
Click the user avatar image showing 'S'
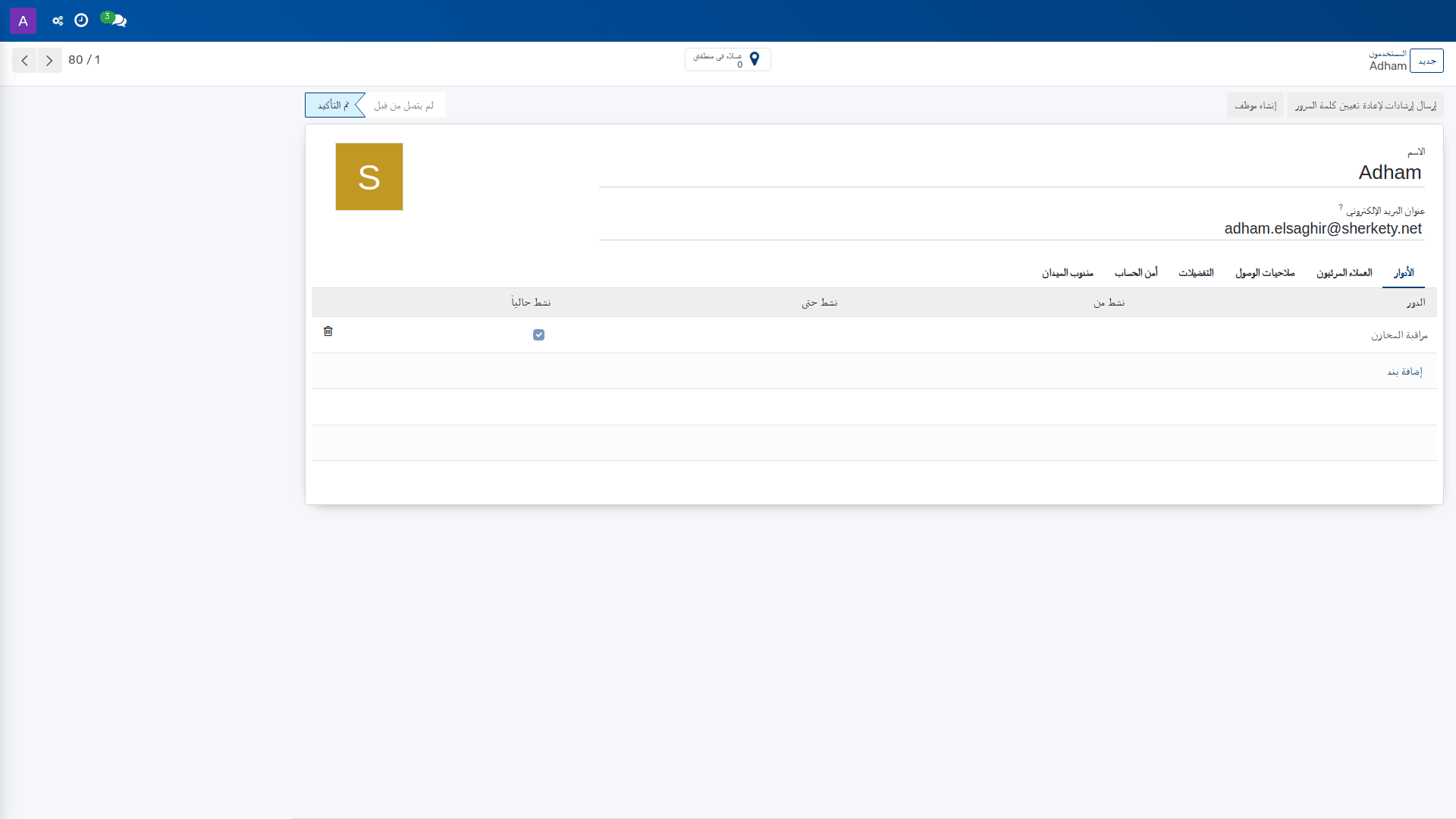coord(369,177)
